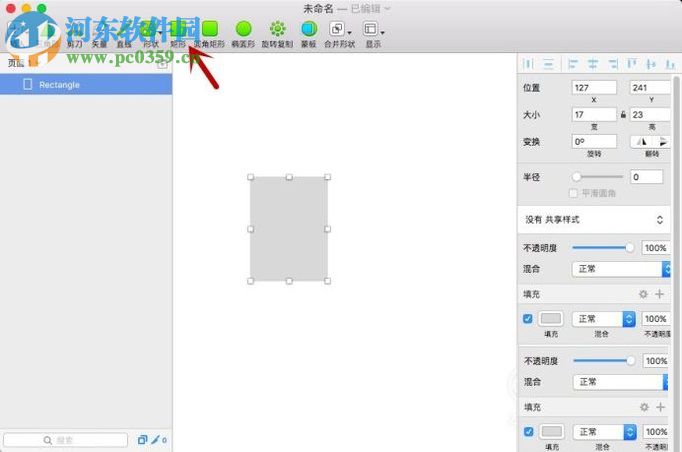Open the lower fill color swatch
The image size is (682, 452).
tap(552, 432)
